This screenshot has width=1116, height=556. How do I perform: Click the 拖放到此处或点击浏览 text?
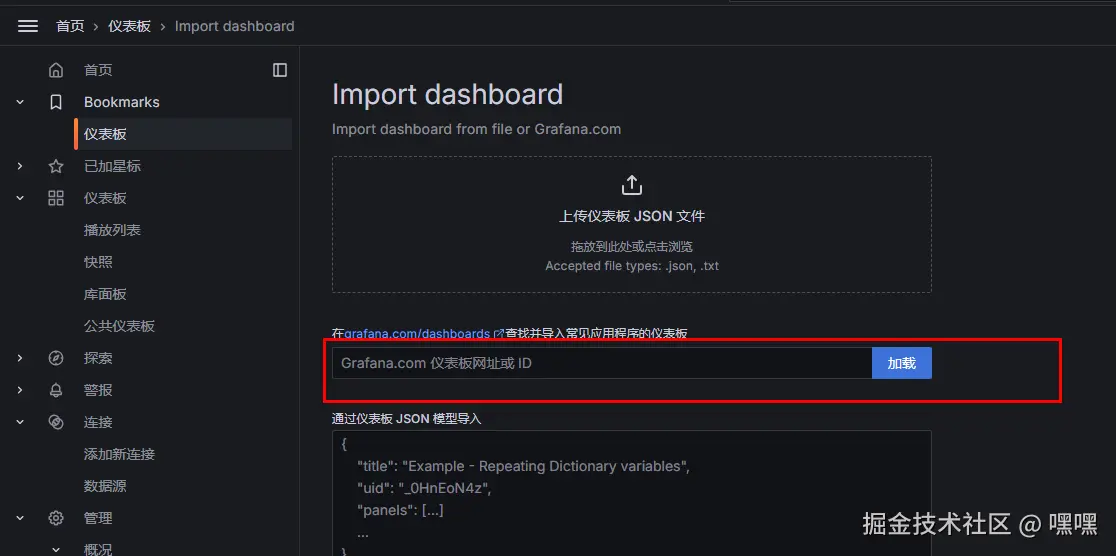(632, 246)
